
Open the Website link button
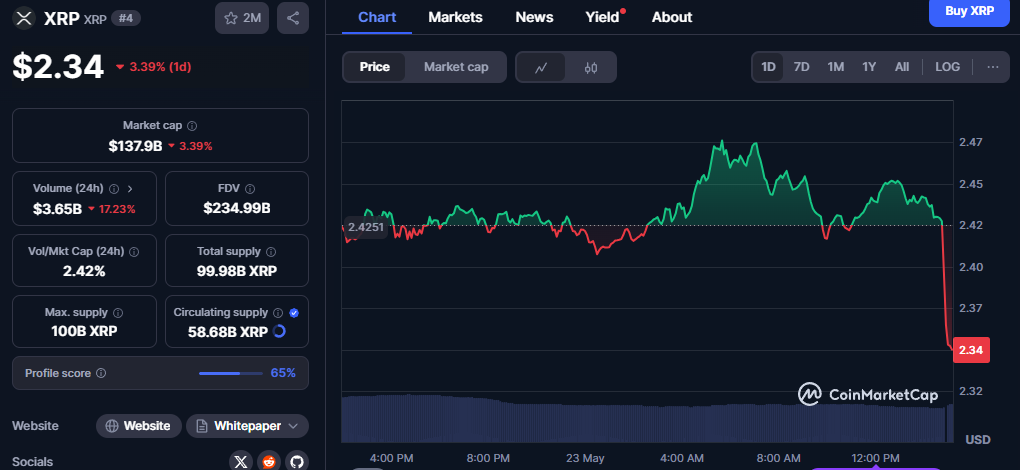[x=139, y=426]
